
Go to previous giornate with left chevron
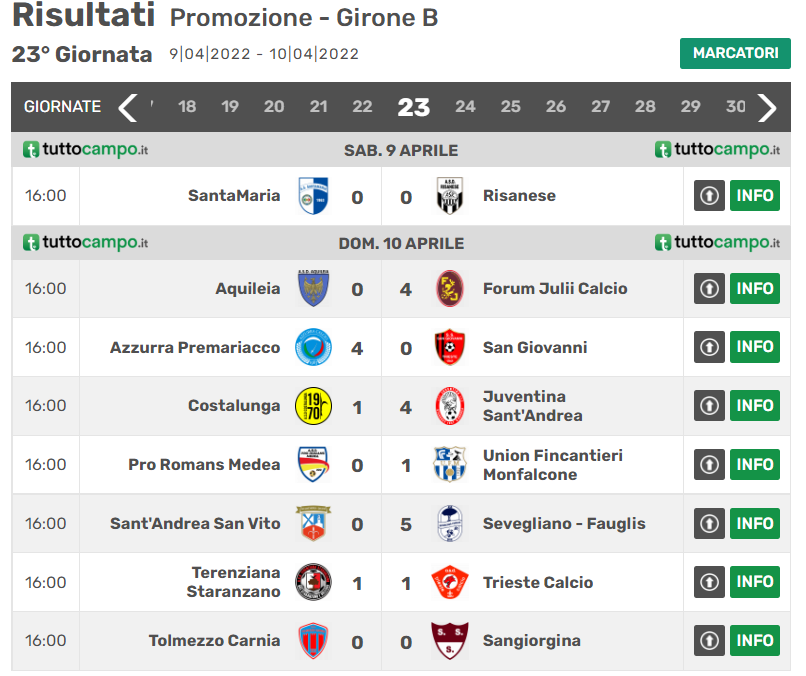(x=127, y=107)
